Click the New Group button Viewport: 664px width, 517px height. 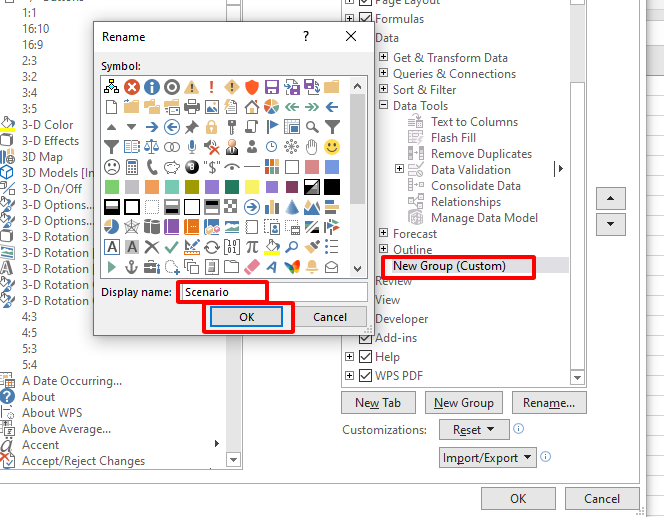[464, 403]
